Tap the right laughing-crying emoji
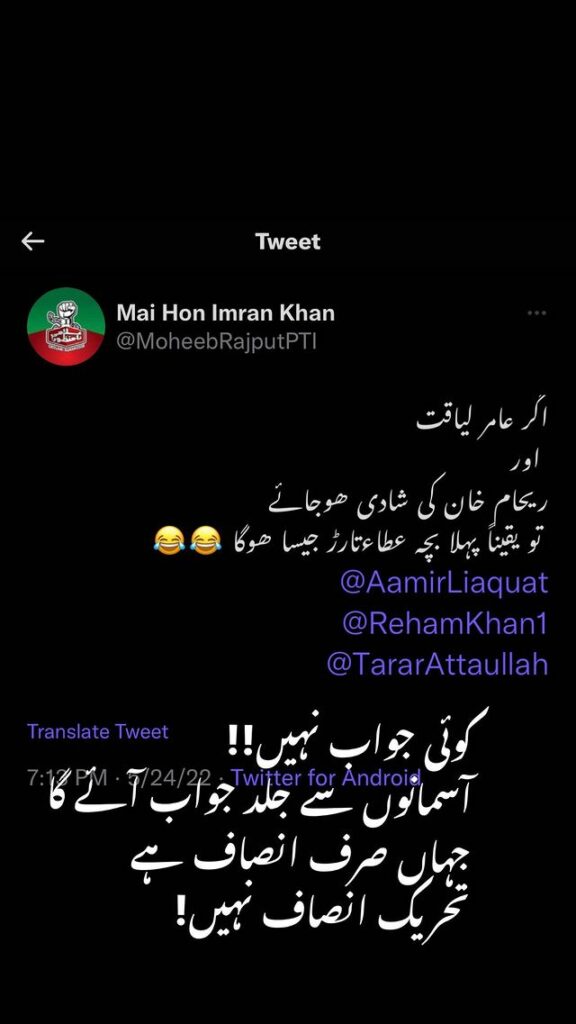The height and width of the screenshot is (1024, 576). [205, 541]
